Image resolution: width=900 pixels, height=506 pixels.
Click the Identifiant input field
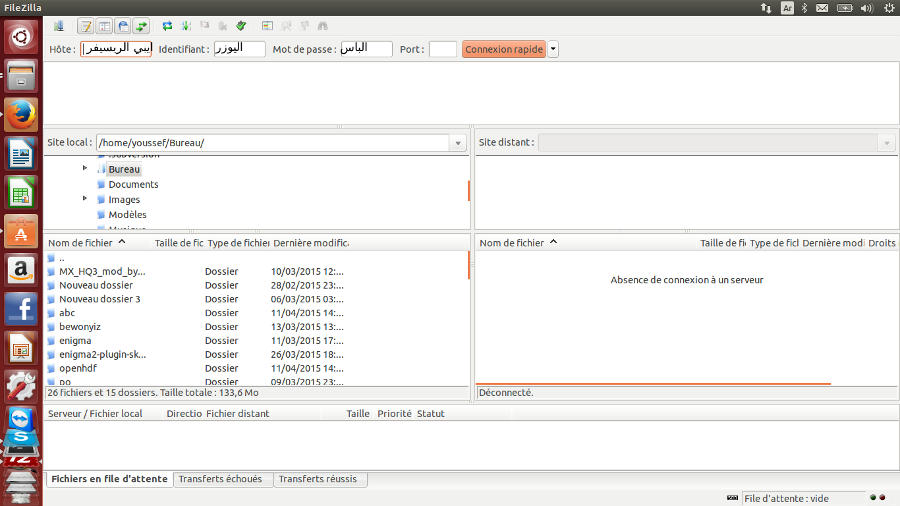(239, 49)
